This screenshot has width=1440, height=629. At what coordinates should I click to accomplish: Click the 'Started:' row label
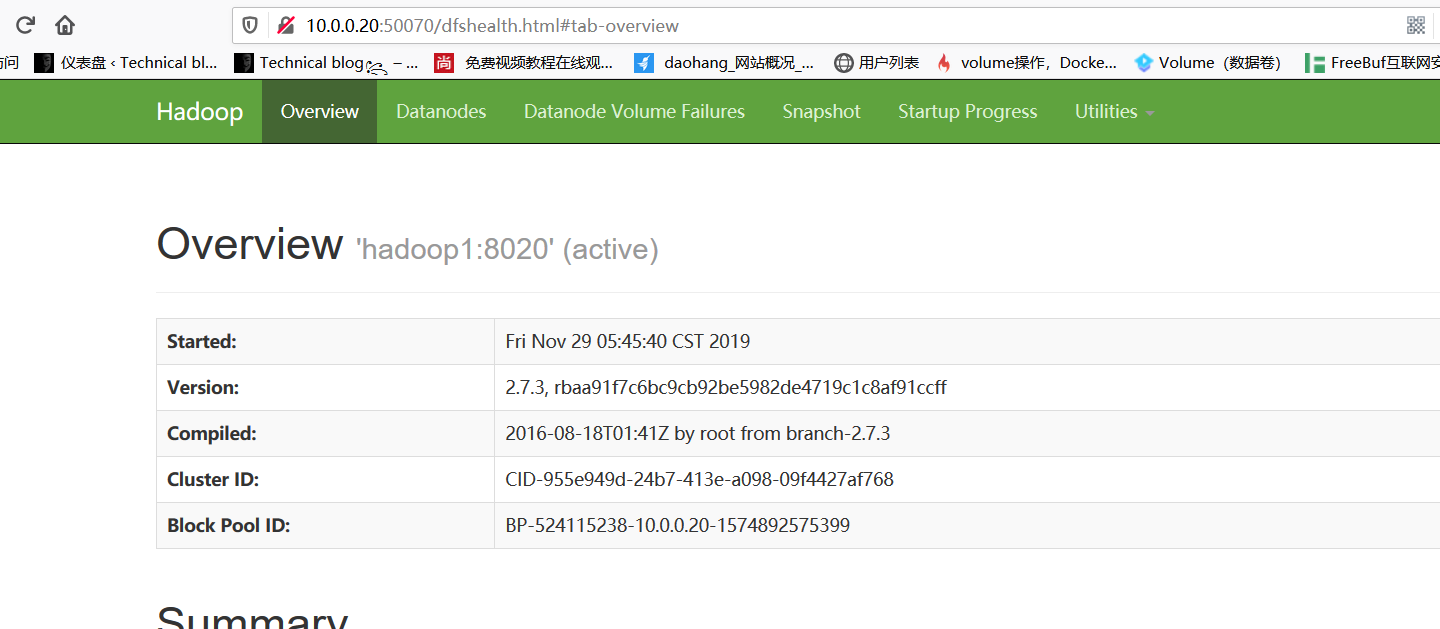pos(202,342)
